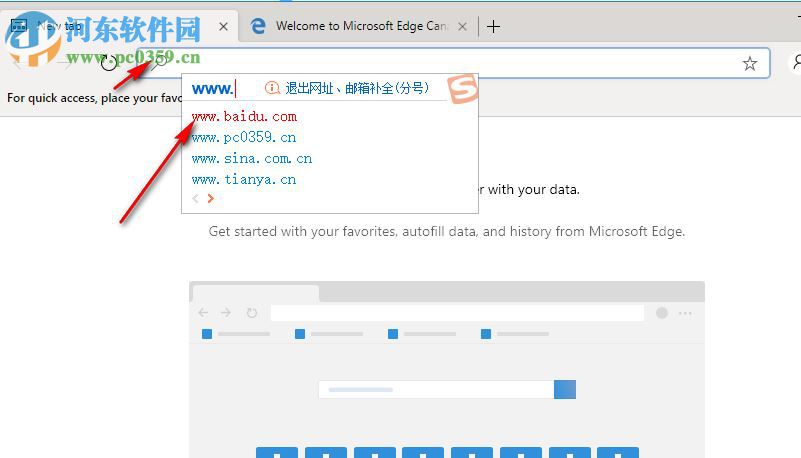Image resolution: width=801 pixels, height=458 pixels.
Task: Open a new tab with plus button
Action: tap(493, 27)
